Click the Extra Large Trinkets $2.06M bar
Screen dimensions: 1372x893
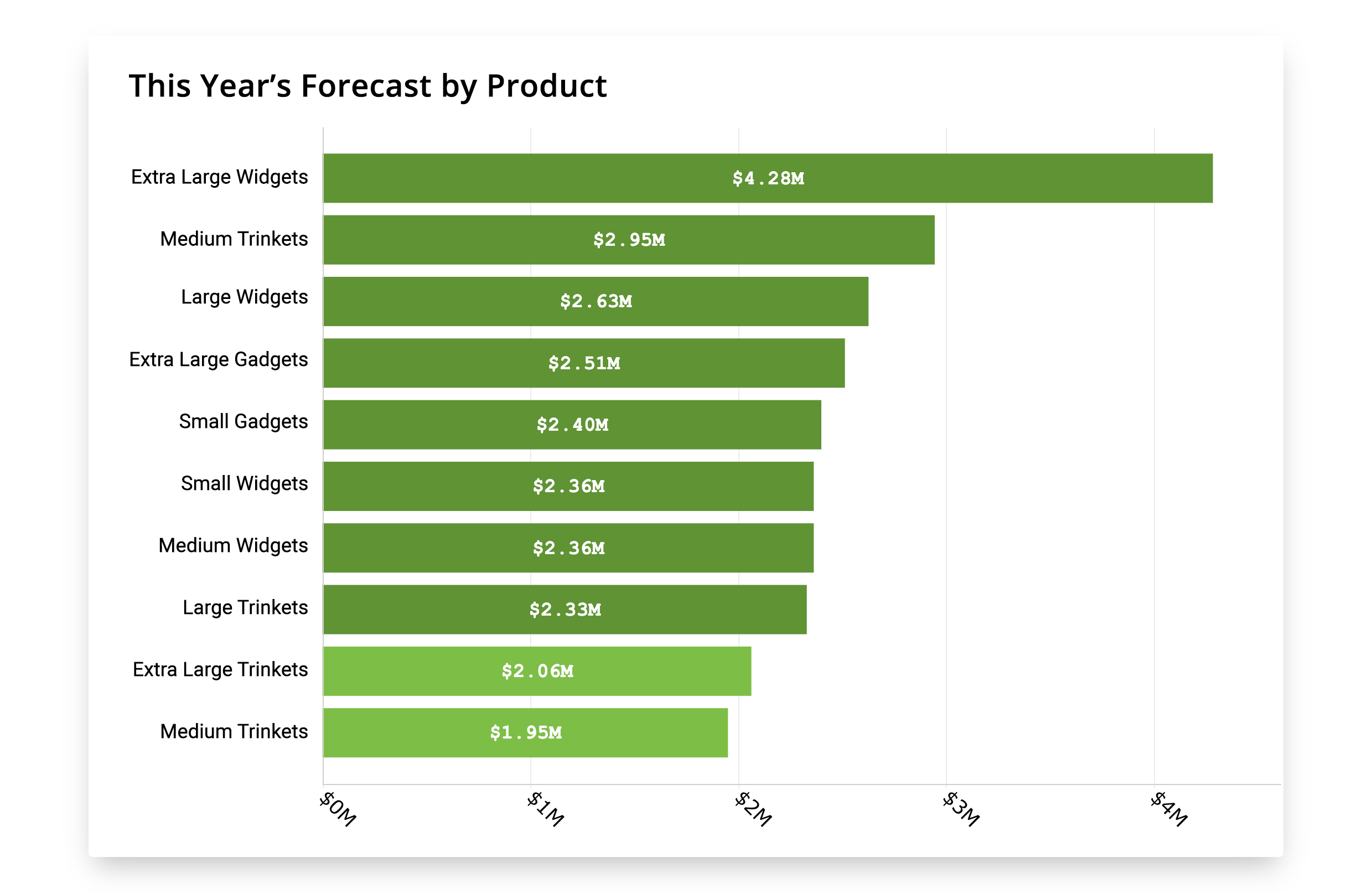(x=537, y=671)
